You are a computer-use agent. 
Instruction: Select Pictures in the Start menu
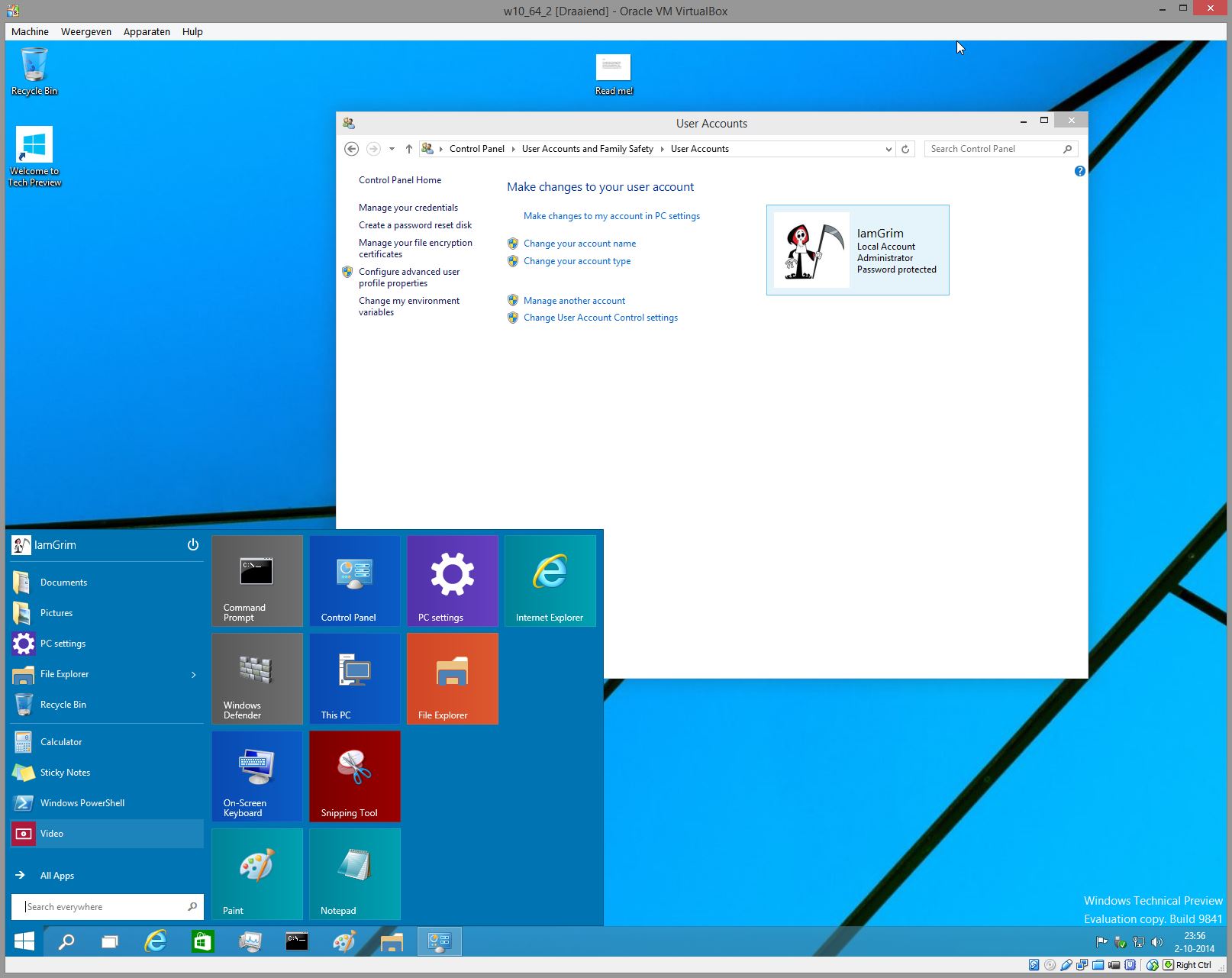tap(107, 612)
